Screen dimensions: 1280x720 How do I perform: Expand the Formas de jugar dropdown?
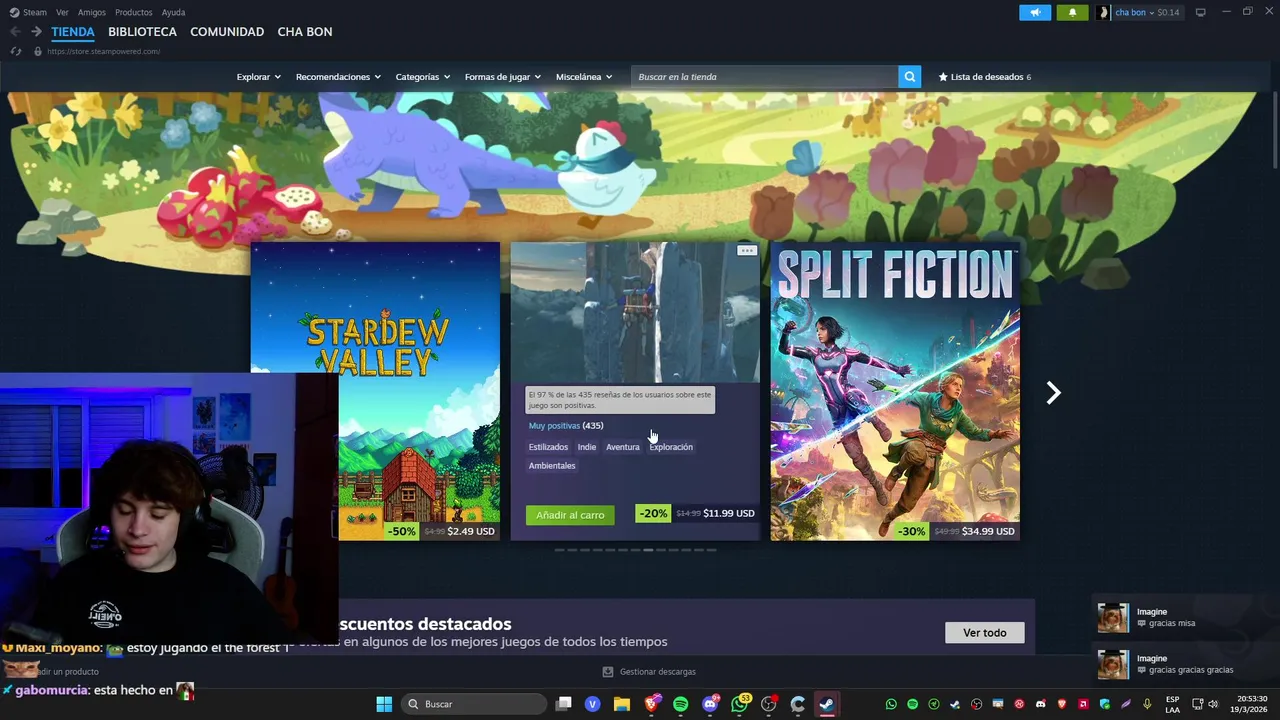[x=502, y=77]
